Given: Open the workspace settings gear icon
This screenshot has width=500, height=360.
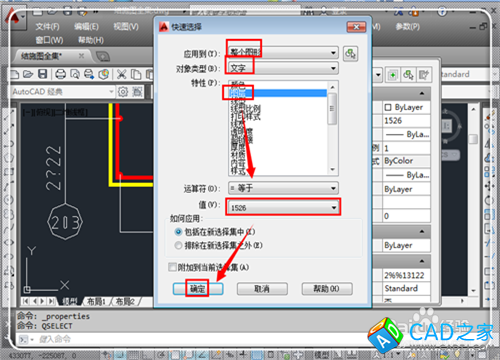Looking at the screenshot, I should (x=123, y=91).
